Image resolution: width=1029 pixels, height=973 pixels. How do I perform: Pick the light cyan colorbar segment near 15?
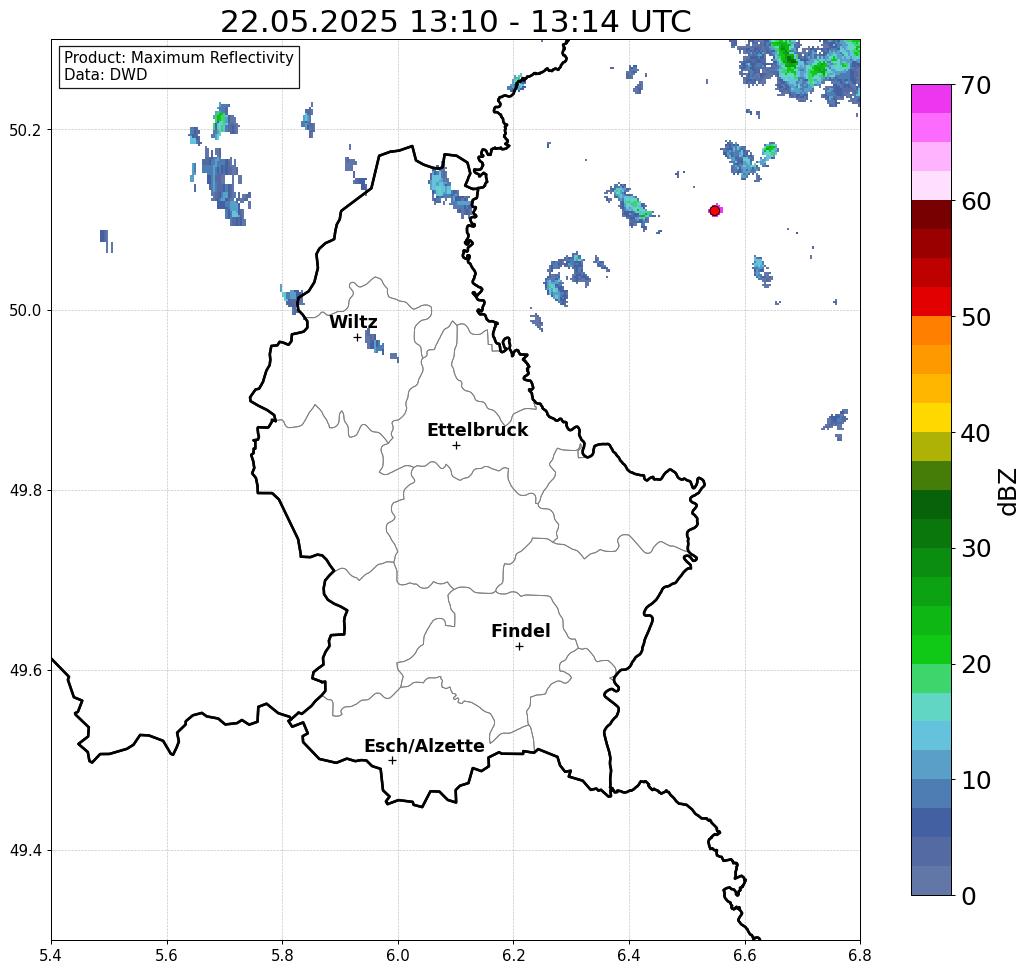pos(931,707)
